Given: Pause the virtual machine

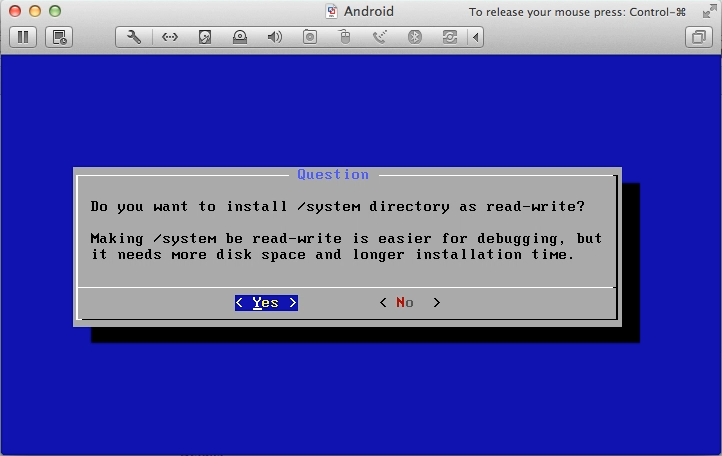Looking at the screenshot, I should point(23,37).
